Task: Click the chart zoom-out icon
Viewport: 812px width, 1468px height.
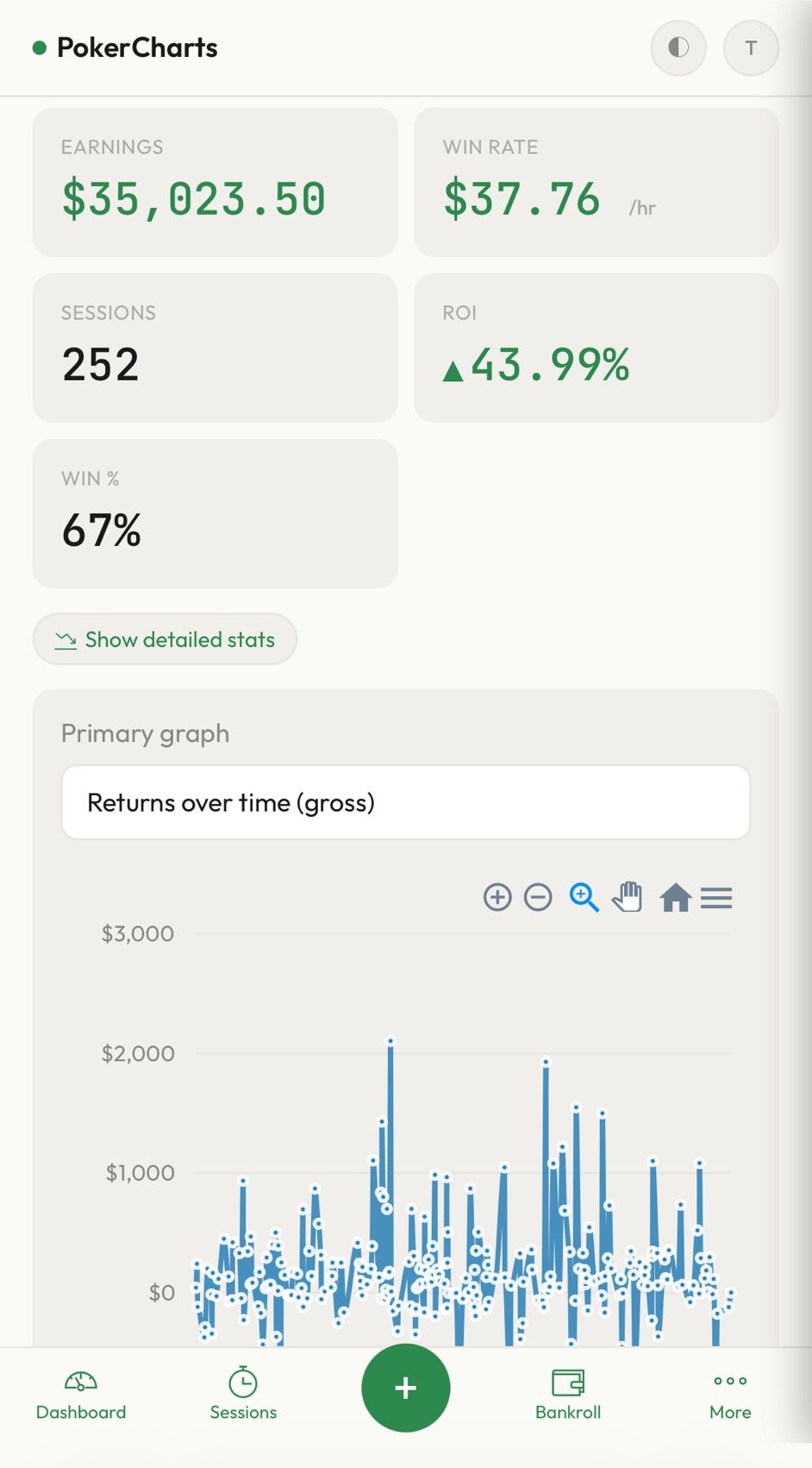Action: point(539,897)
